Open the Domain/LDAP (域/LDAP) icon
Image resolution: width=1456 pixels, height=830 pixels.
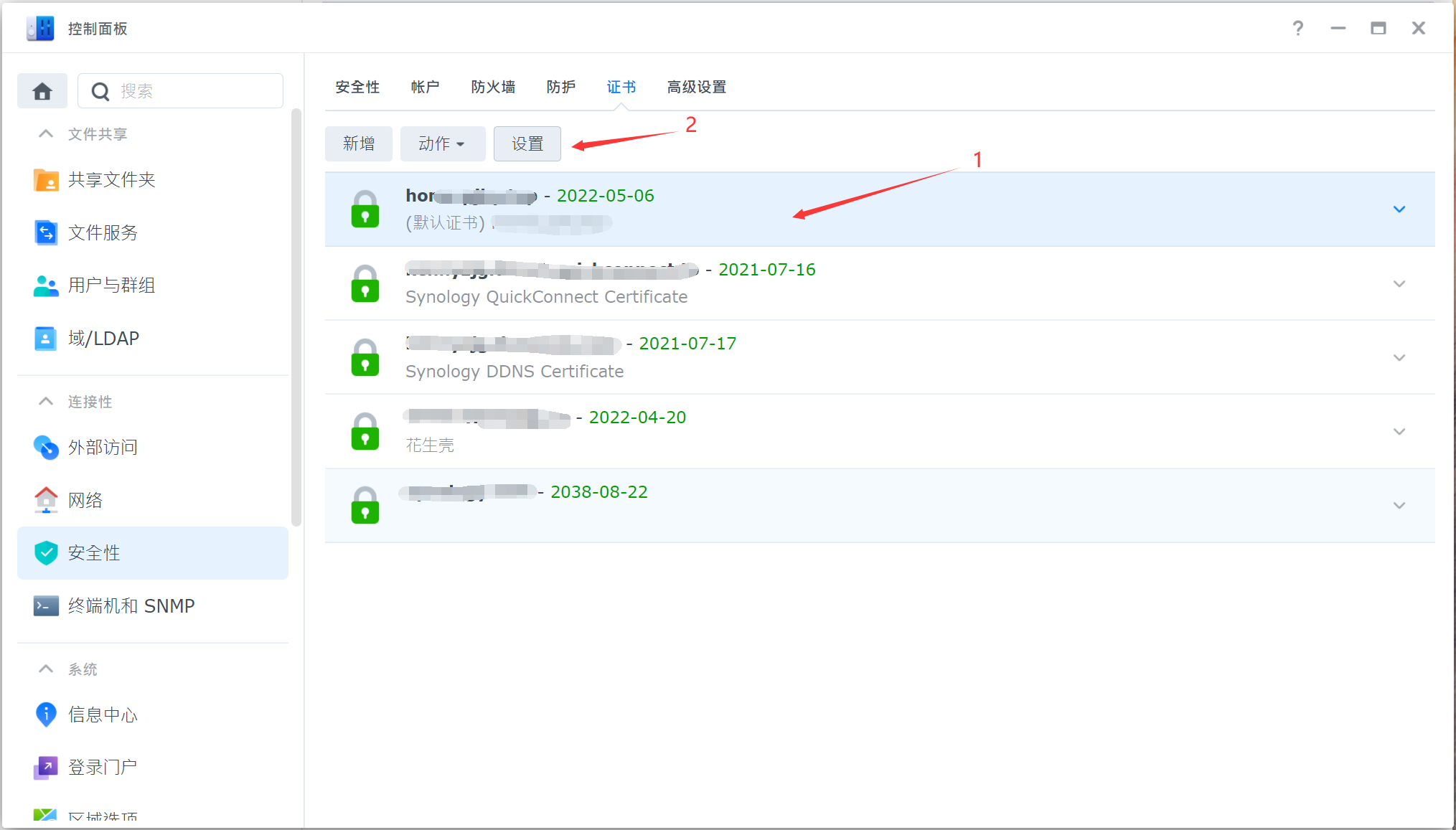[47, 339]
